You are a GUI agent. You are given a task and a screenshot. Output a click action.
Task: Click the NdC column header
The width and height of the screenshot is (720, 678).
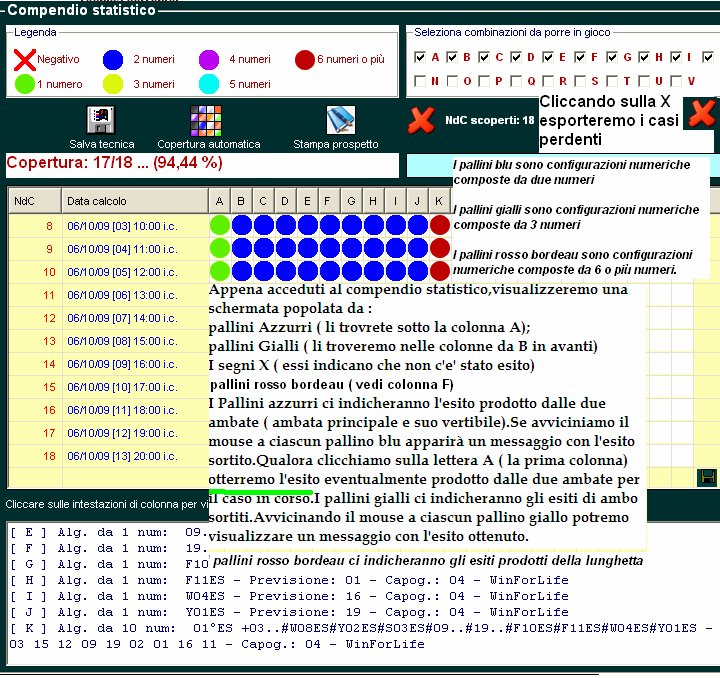click(24, 201)
